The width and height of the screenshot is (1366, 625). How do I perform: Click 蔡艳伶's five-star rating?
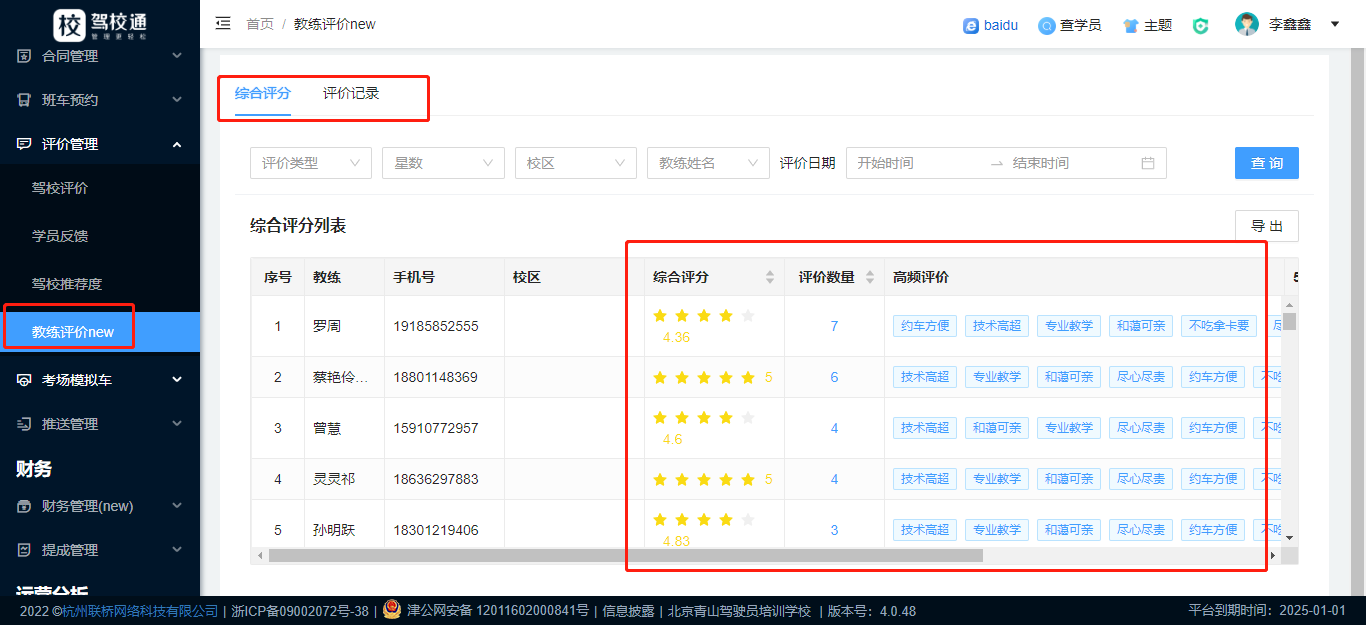(704, 377)
